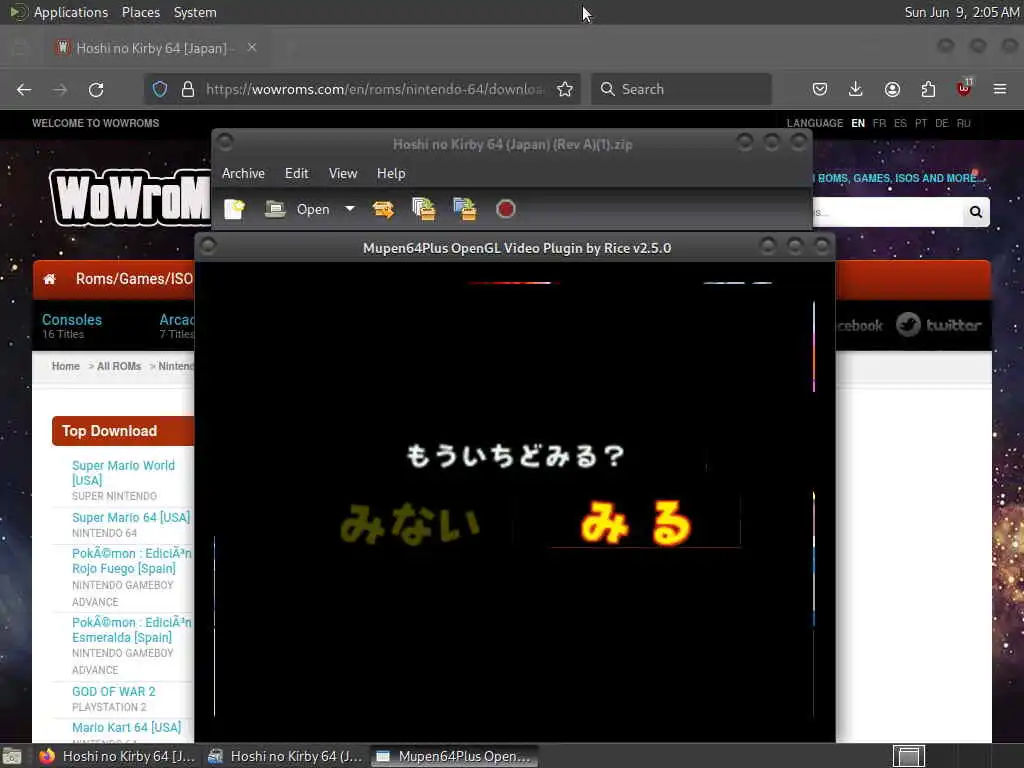Image resolution: width=1024 pixels, height=768 pixels.
Task: Expand Open recent dropdown arrow
Action: click(x=350, y=209)
